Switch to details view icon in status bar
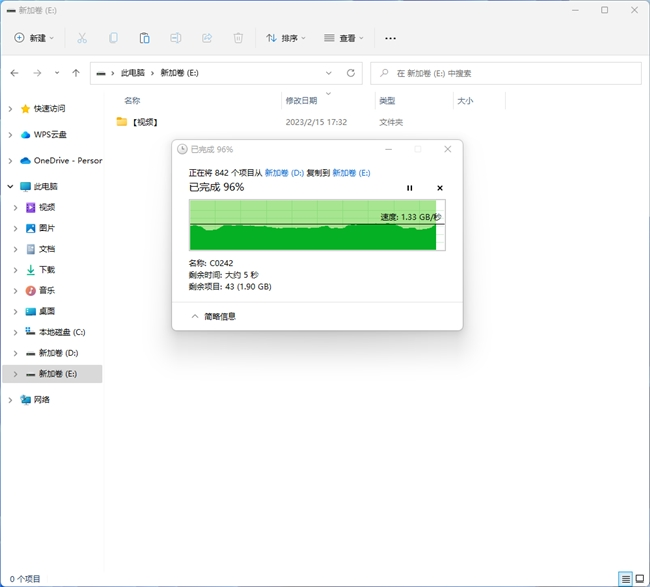 (x=625, y=579)
